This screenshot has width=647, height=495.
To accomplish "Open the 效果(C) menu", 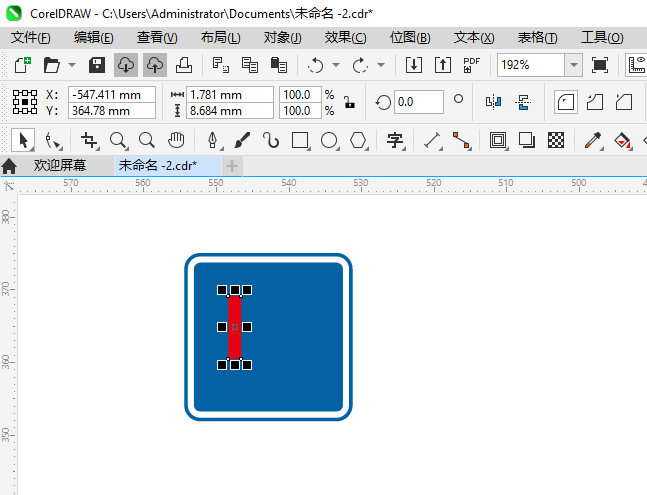I will (345, 38).
